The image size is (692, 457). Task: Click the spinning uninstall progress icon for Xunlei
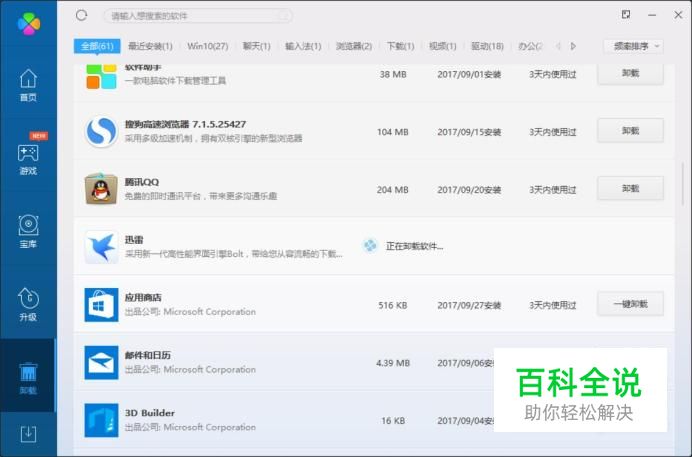coord(370,246)
